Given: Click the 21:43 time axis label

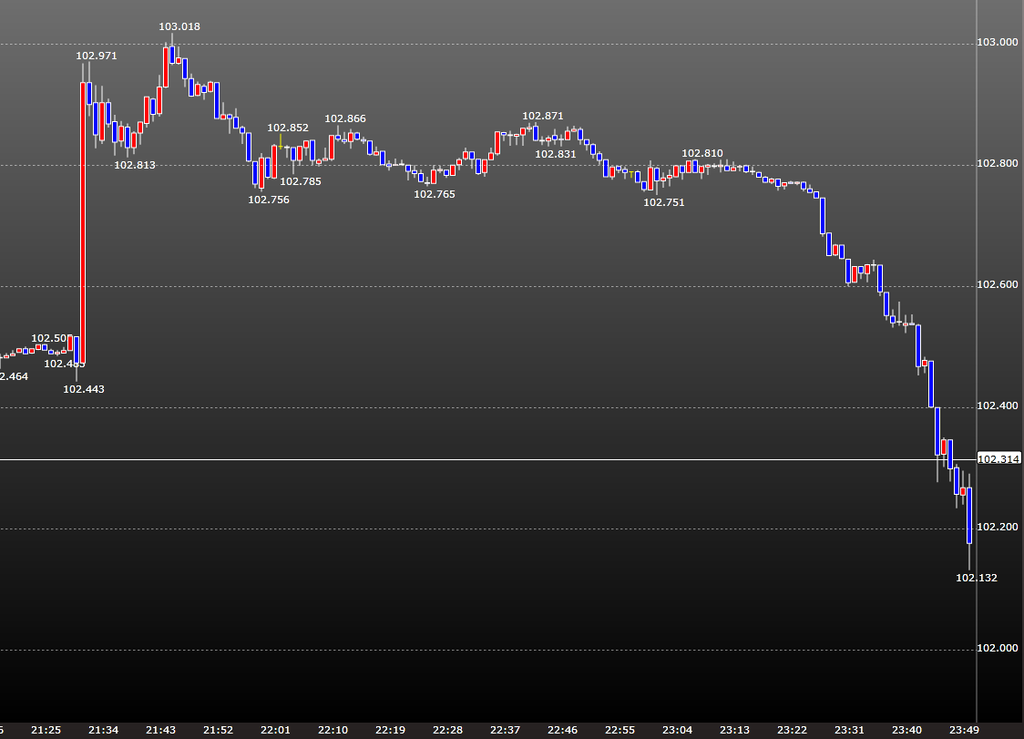Looking at the screenshot, I should point(161,731).
